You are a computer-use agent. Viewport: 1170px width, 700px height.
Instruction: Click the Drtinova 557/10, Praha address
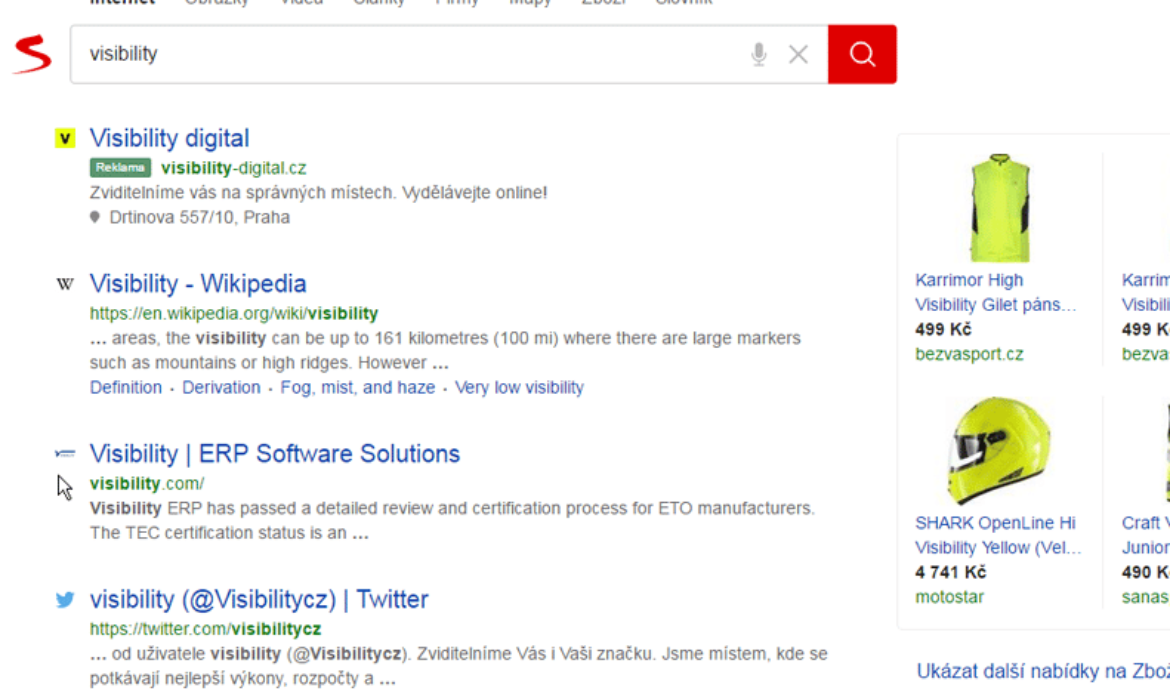click(199, 217)
